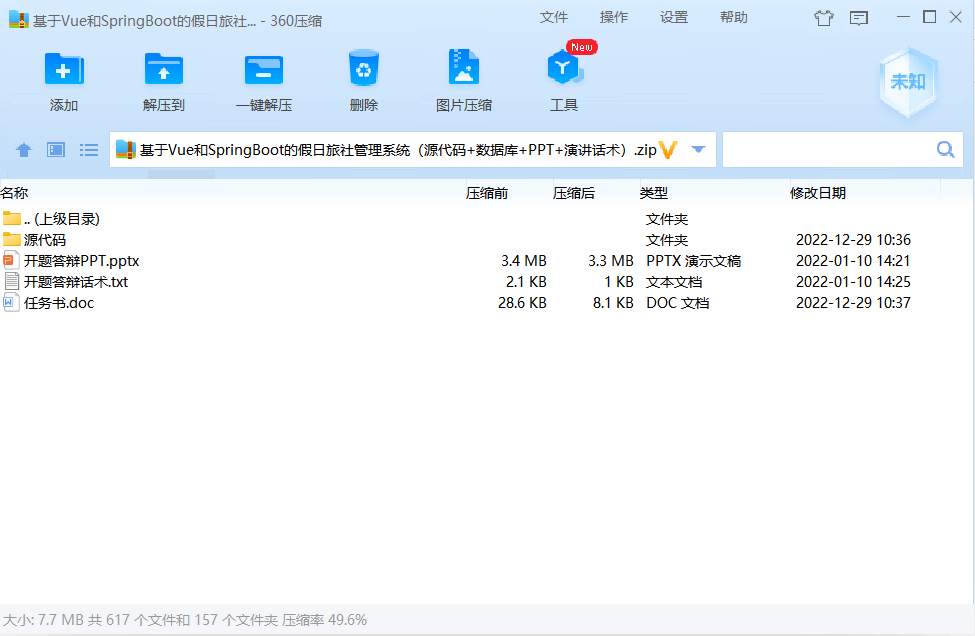Click the 开题答辩PPT.pptx file icon
This screenshot has height=636, width=975.
click(x=11, y=260)
